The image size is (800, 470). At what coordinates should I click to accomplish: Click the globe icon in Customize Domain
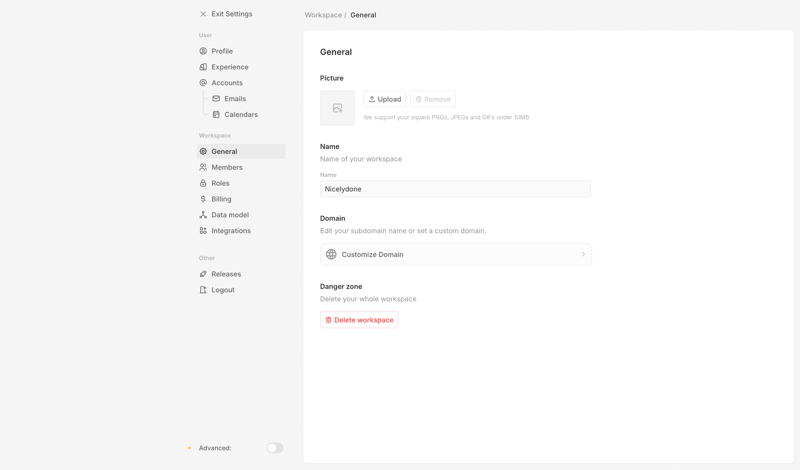click(331, 254)
